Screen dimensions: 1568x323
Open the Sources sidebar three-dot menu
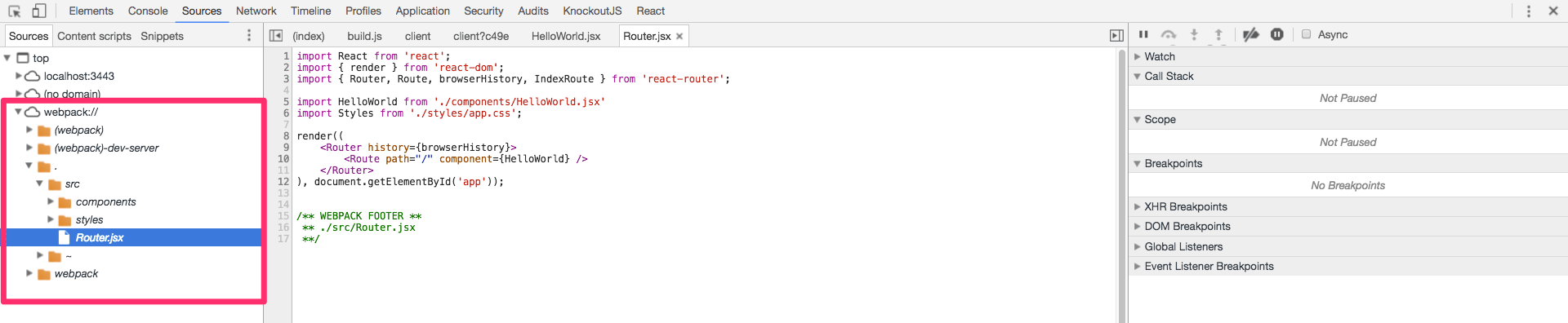click(249, 35)
